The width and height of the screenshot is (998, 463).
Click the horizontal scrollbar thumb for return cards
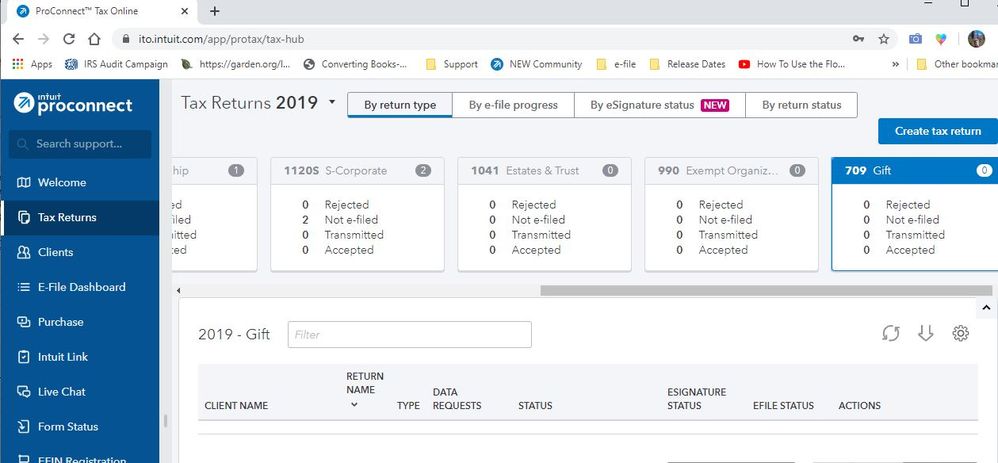pos(766,290)
